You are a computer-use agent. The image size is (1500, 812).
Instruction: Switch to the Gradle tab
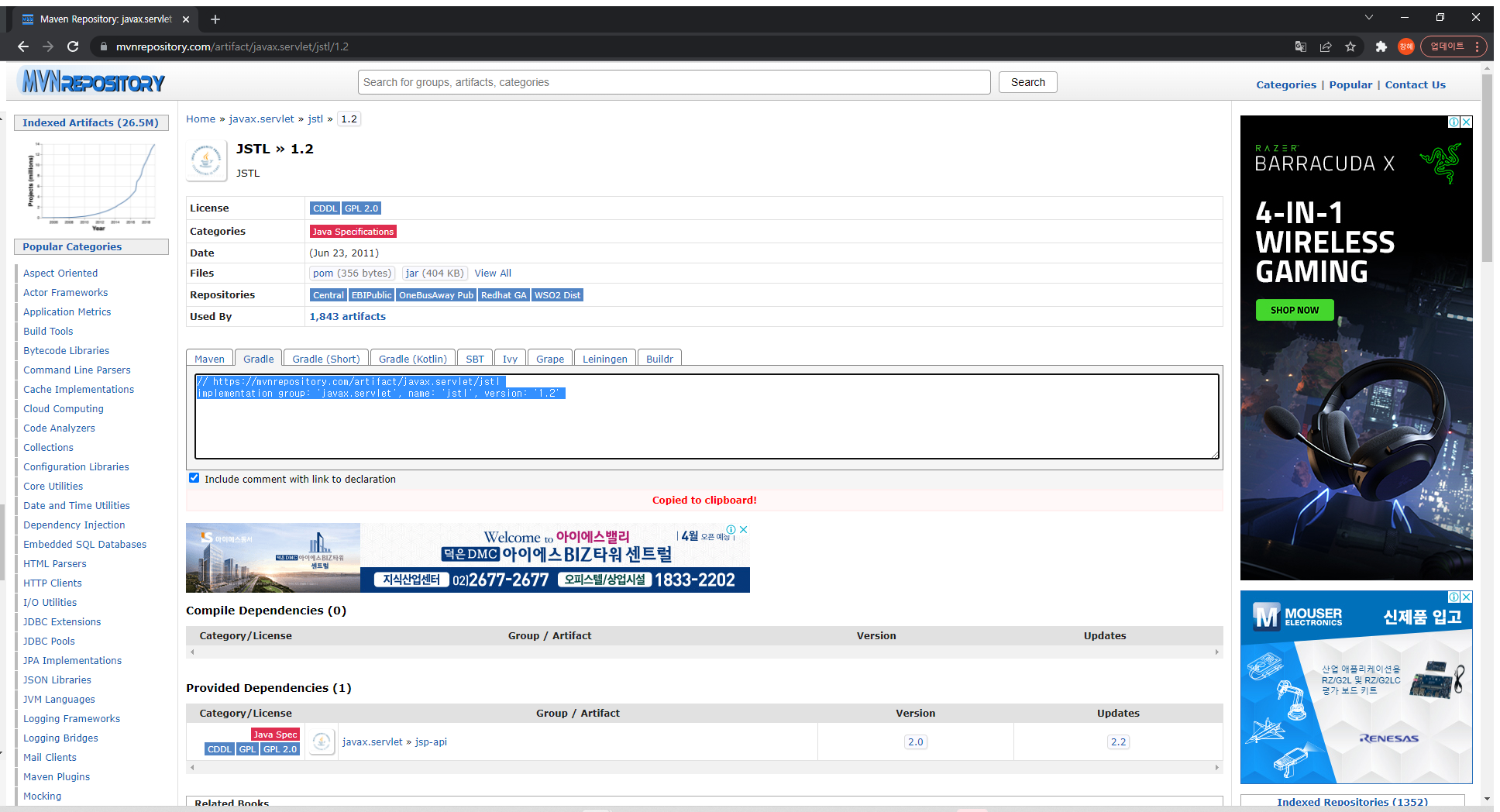coord(258,358)
